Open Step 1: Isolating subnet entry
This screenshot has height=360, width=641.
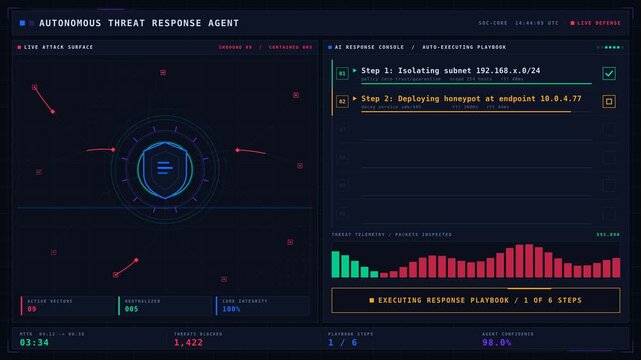pos(450,71)
